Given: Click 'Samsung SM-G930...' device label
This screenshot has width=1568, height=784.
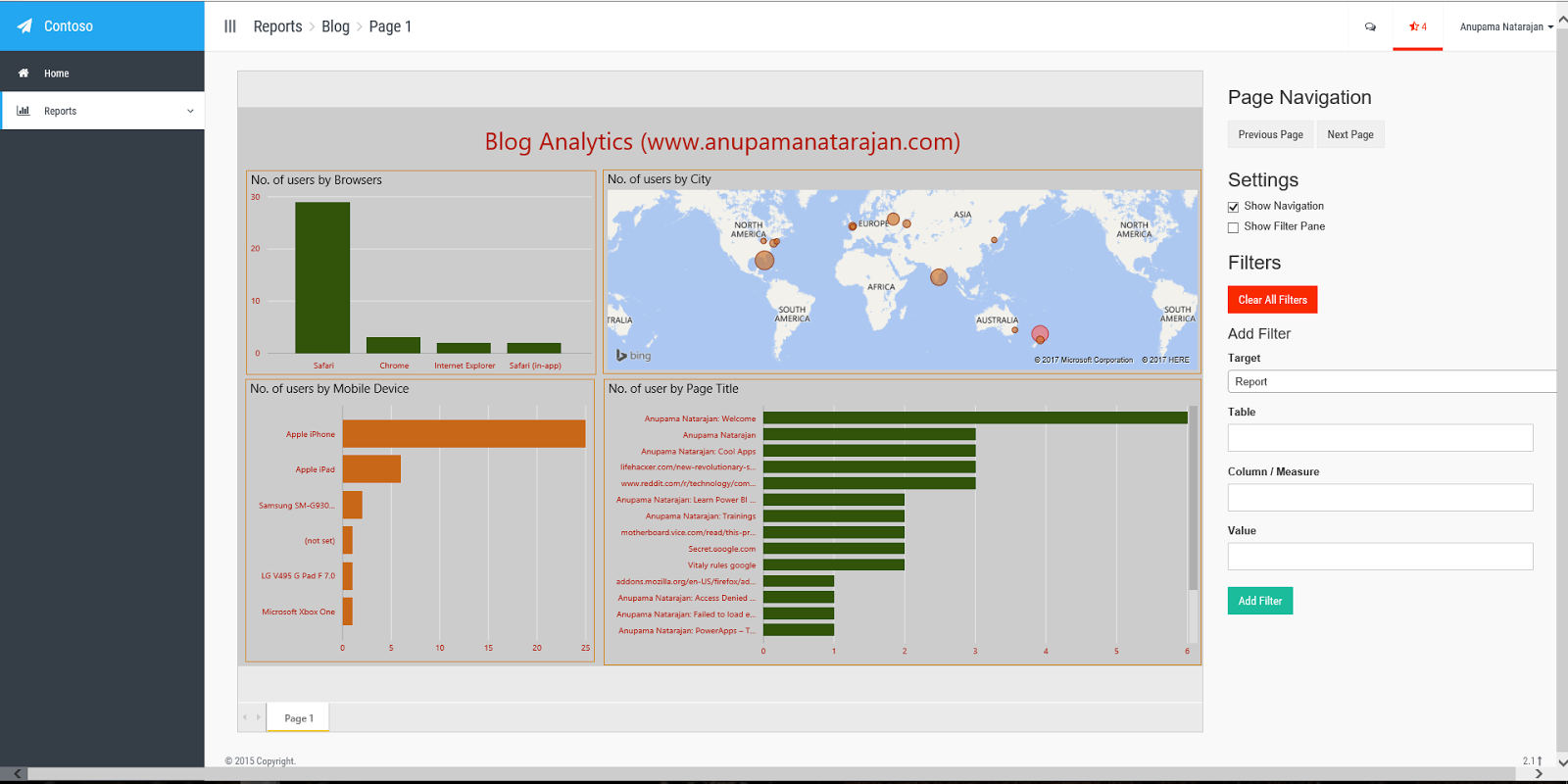Looking at the screenshot, I should click(x=296, y=506).
